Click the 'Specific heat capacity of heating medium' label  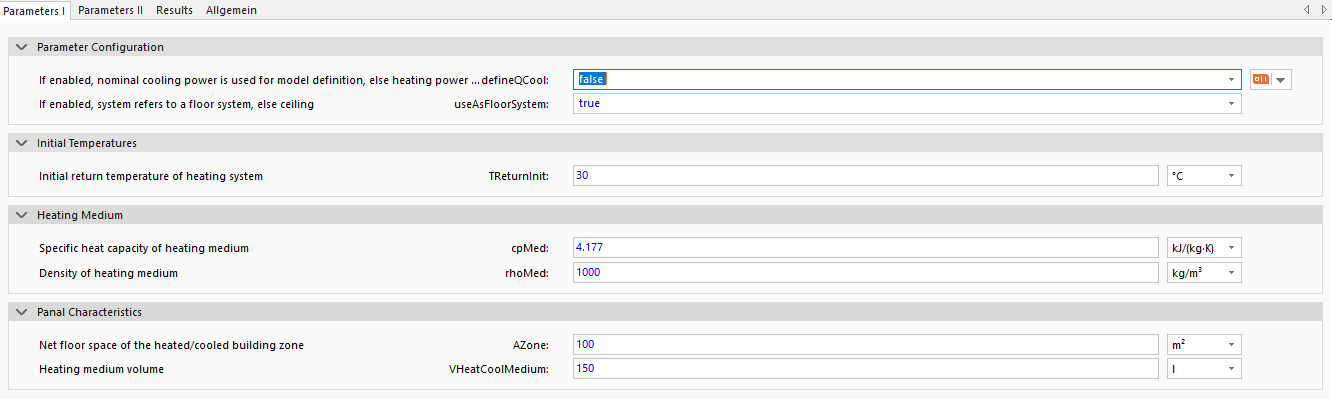(x=144, y=248)
